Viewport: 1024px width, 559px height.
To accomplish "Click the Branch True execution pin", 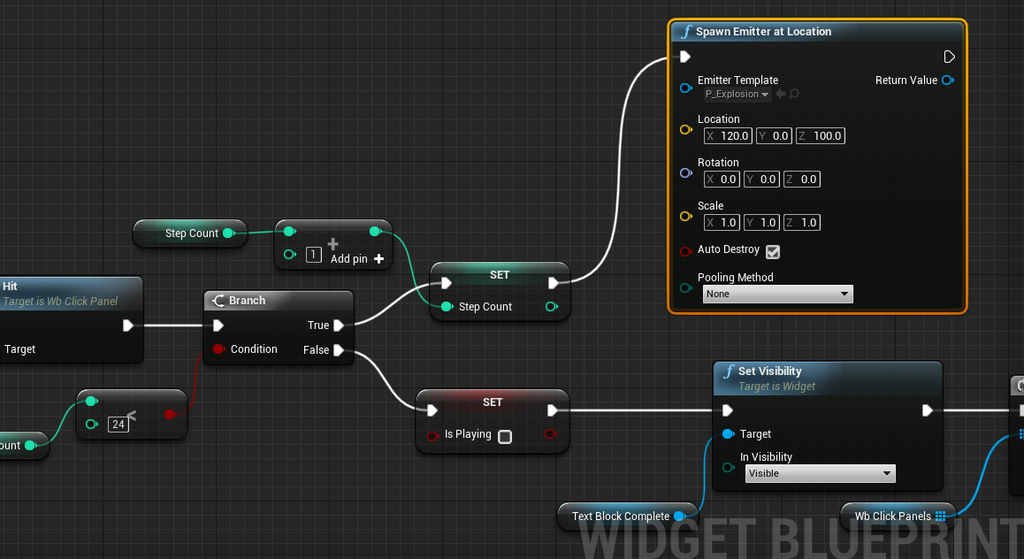I will [x=338, y=325].
